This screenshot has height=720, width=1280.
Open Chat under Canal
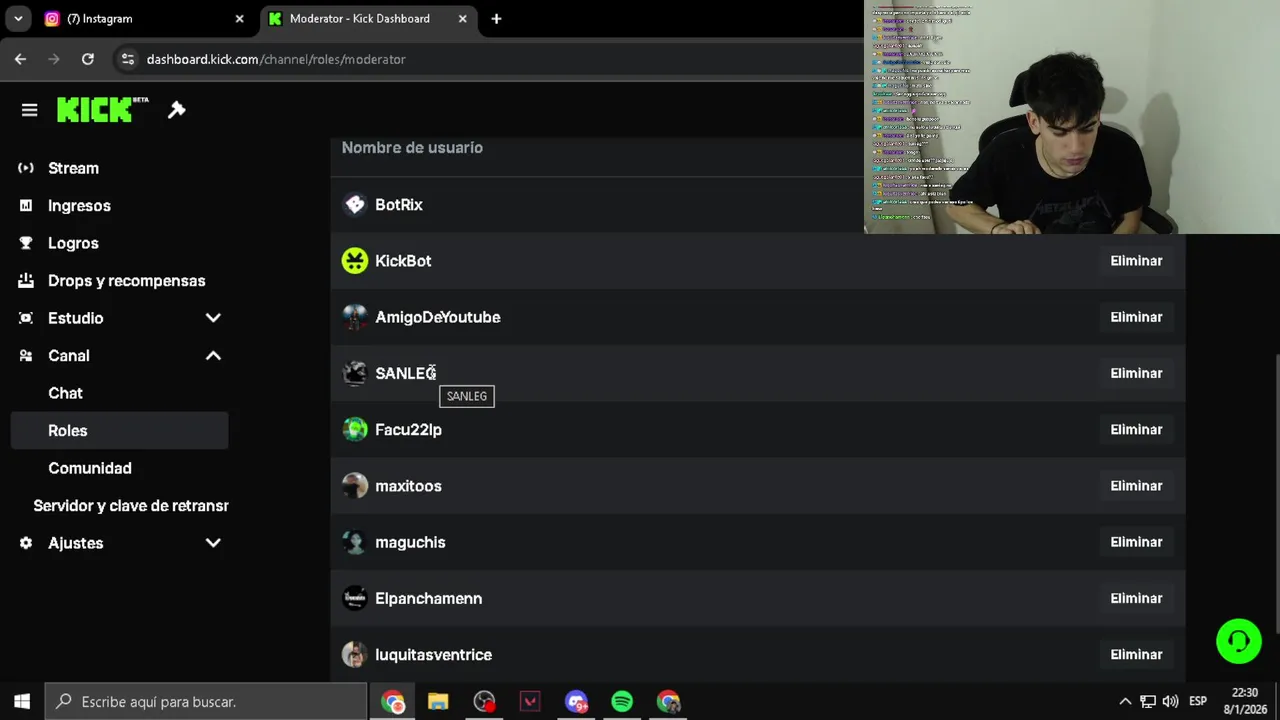(x=65, y=393)
